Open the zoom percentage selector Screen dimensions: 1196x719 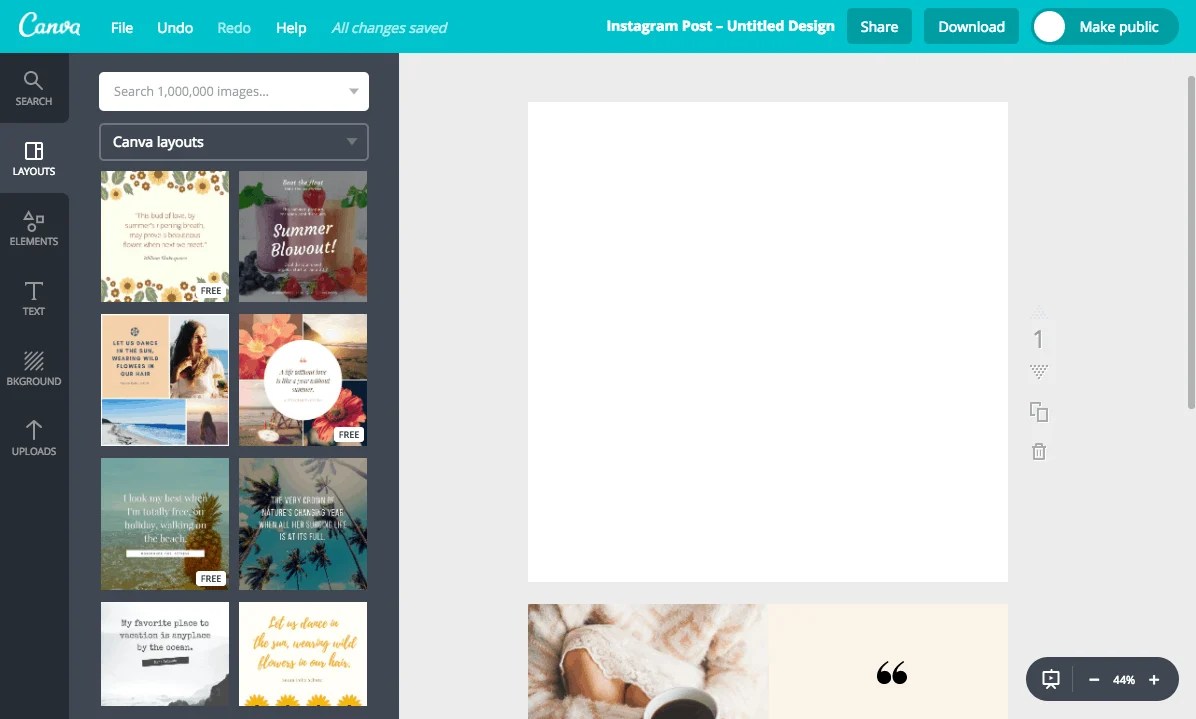pyautogui.click(x=1124, y=679)
